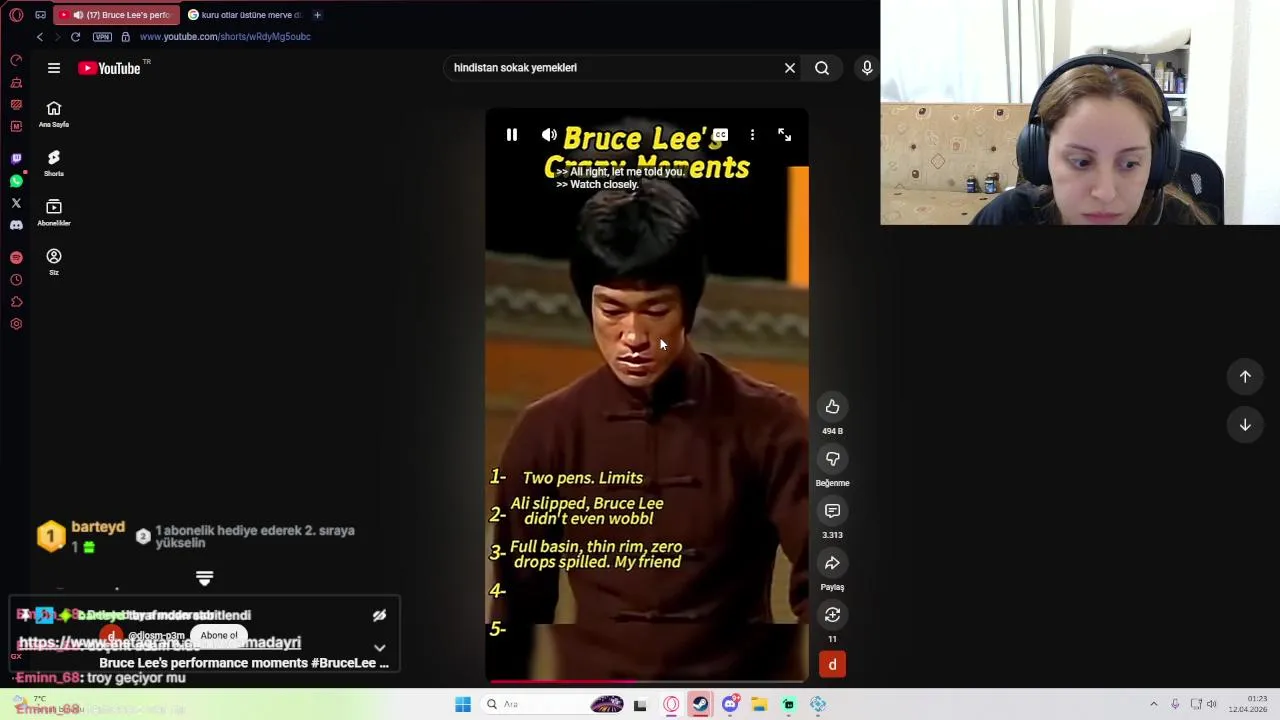Open the taskbar clock showing 01:23
The image size is (1280, 720).
(x=1248, y=704)
